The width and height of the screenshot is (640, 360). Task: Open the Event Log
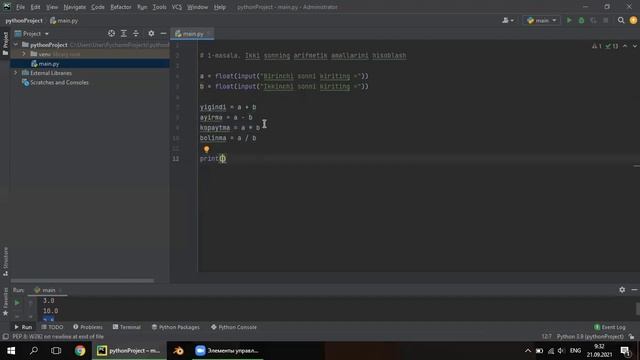(610, 327)
